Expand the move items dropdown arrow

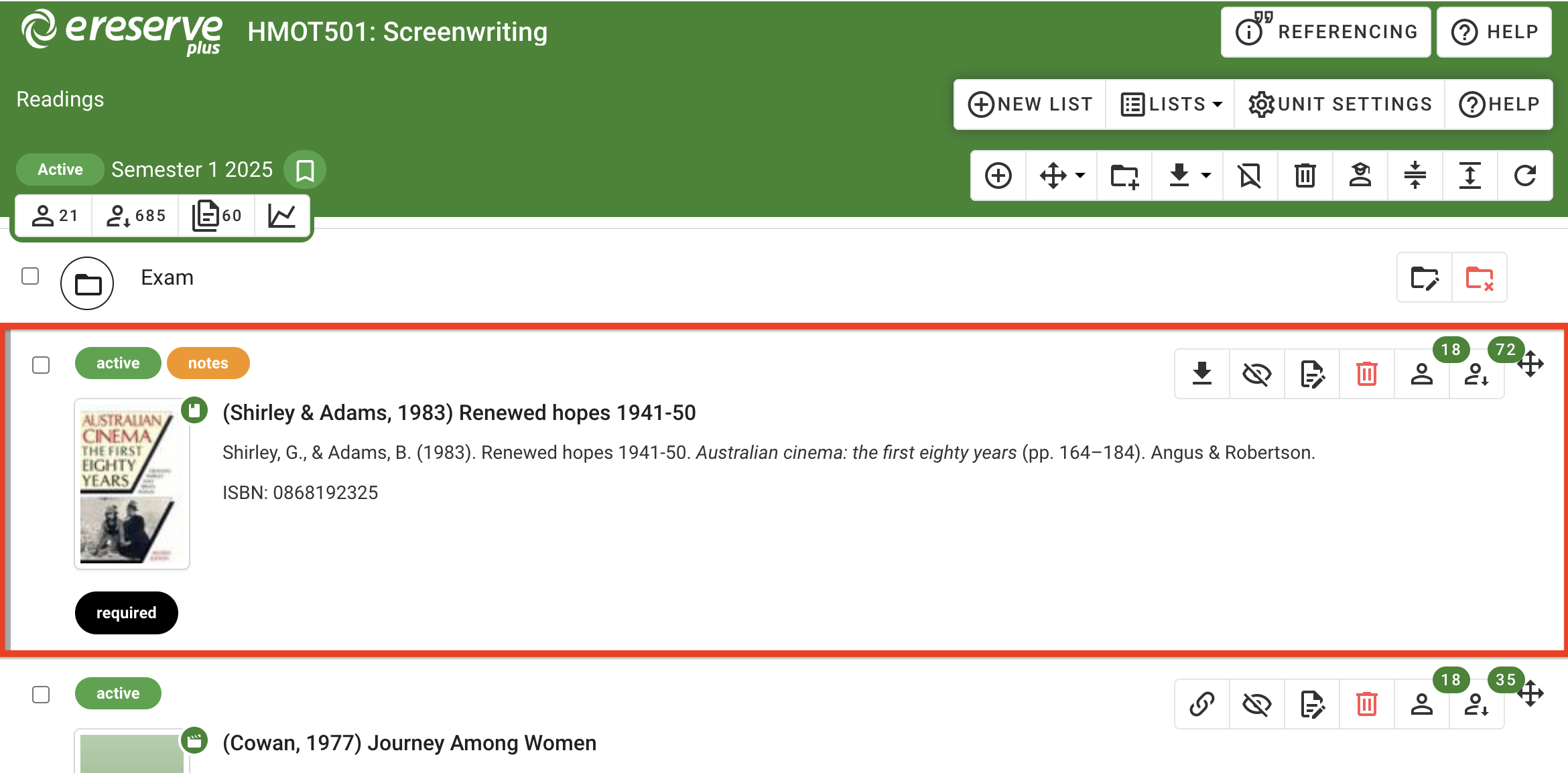pyautogui.click(x=1080, y=175)
